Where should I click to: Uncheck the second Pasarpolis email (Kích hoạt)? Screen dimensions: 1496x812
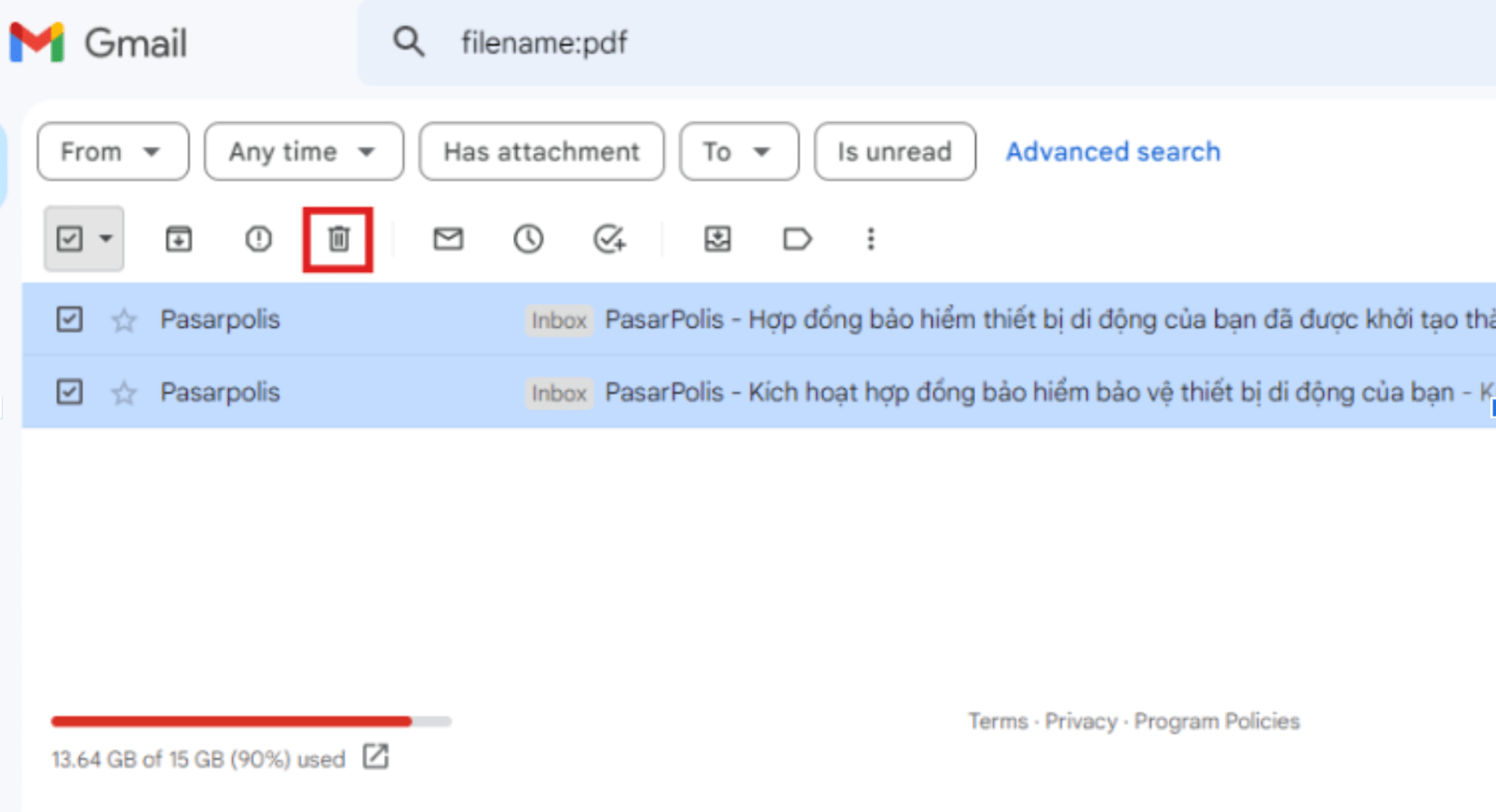[69, 392]
